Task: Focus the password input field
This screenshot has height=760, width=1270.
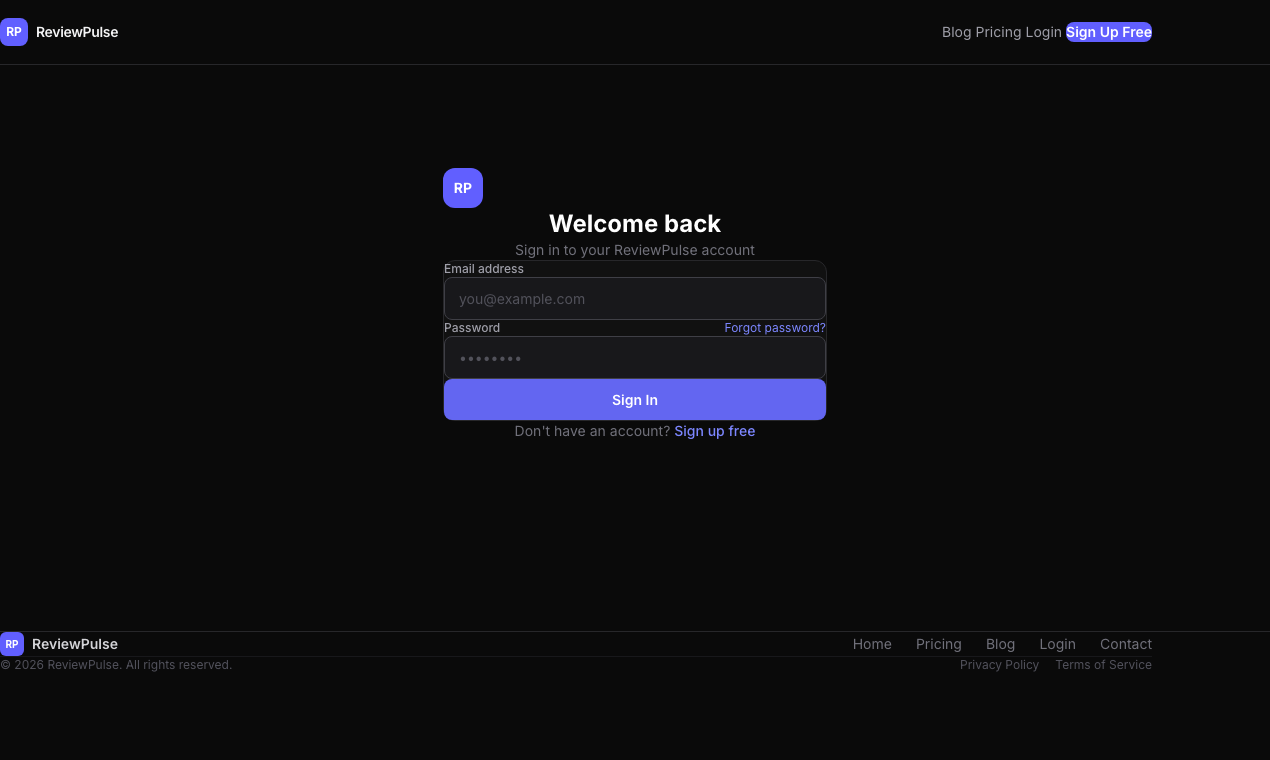Action: click(x=634, y=357)
